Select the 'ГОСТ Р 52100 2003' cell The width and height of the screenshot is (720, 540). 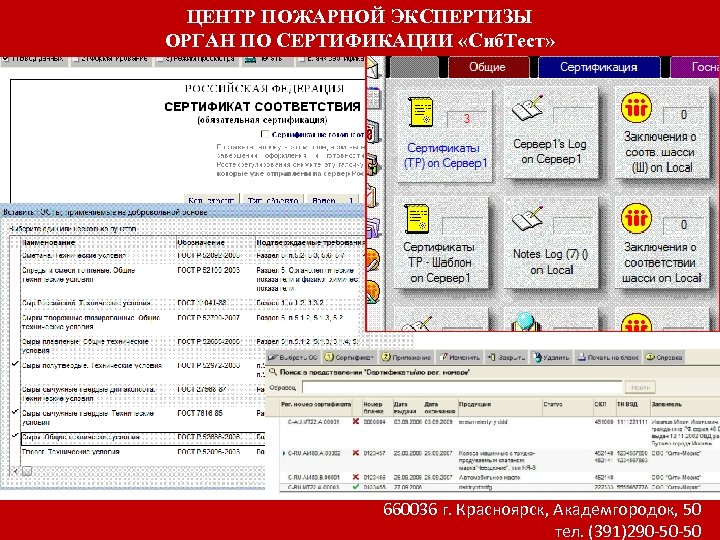tap(208, 270)
